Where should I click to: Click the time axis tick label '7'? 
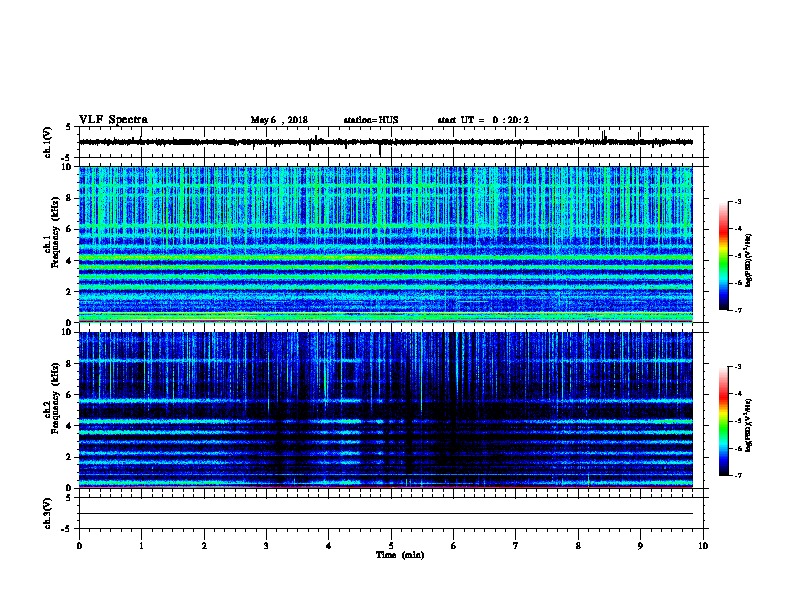pos(516,546)
